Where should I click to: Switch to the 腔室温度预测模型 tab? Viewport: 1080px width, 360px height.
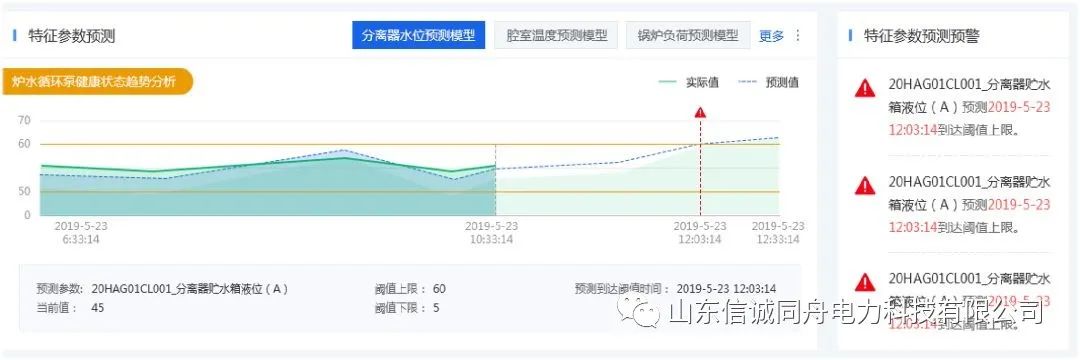tap(557, 35)
